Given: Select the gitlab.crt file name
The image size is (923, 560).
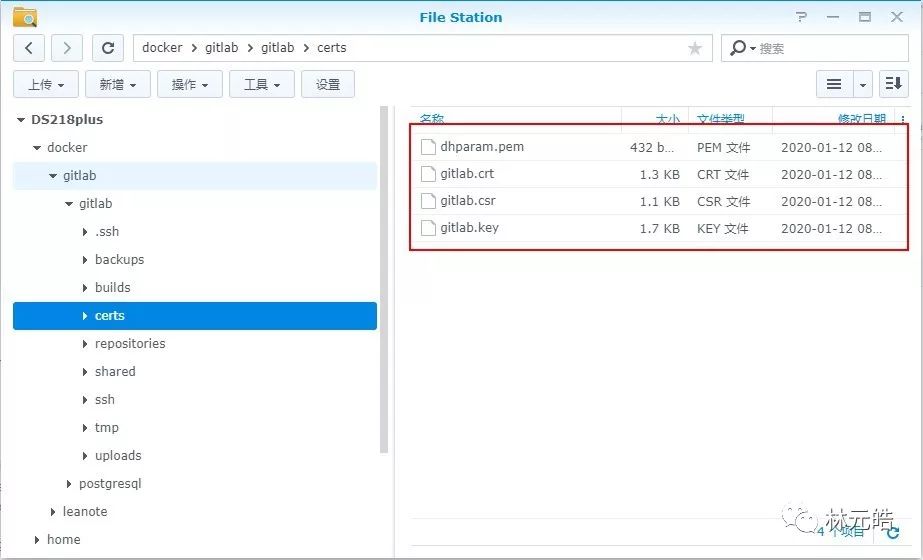Looking at the screenshot, I should click(x=467, y=174).
